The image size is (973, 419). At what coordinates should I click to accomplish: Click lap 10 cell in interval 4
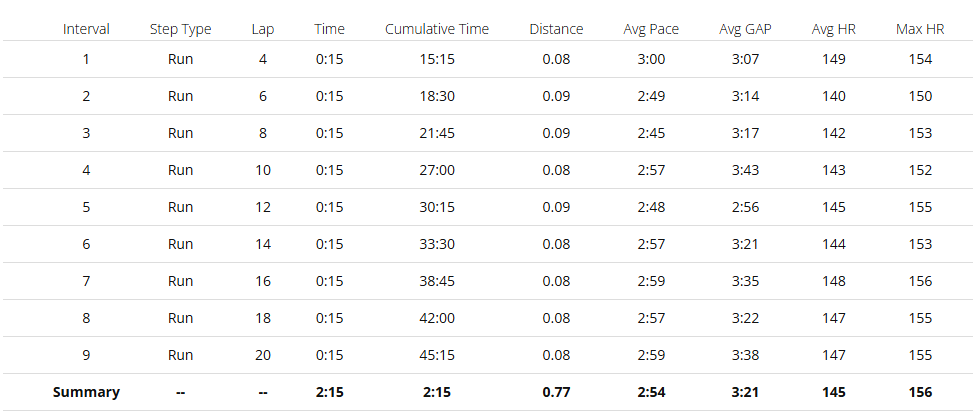(x=263, y=170)
